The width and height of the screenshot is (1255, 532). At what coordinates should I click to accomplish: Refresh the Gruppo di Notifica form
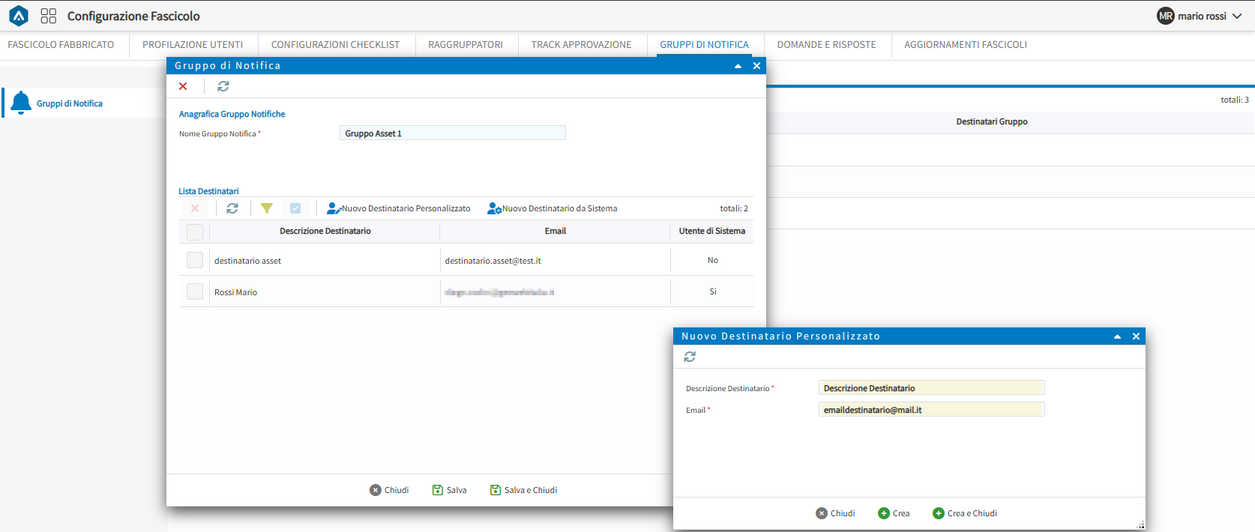223,87
